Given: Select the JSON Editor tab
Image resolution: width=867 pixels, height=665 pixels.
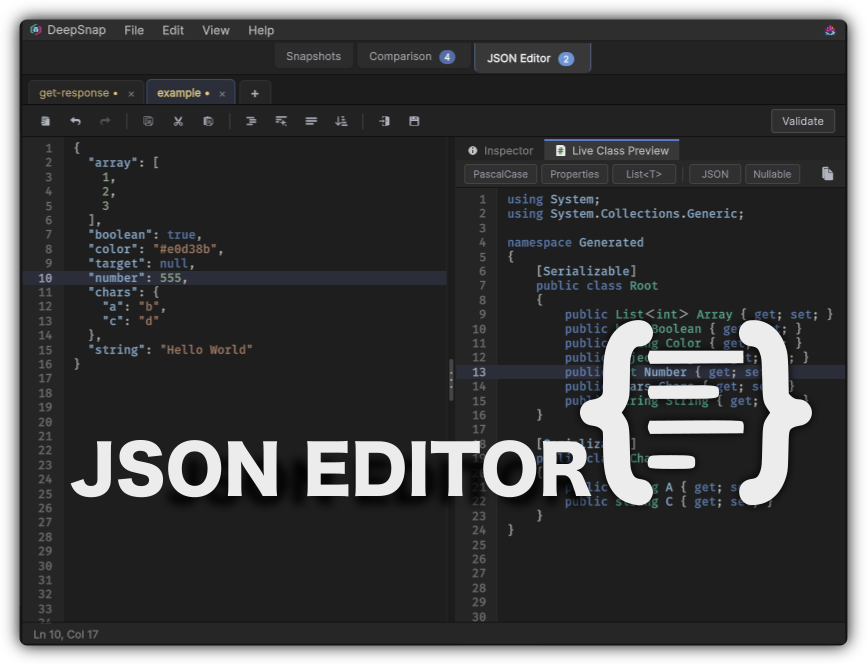Looking at the screenshot, I should [532, 58].
